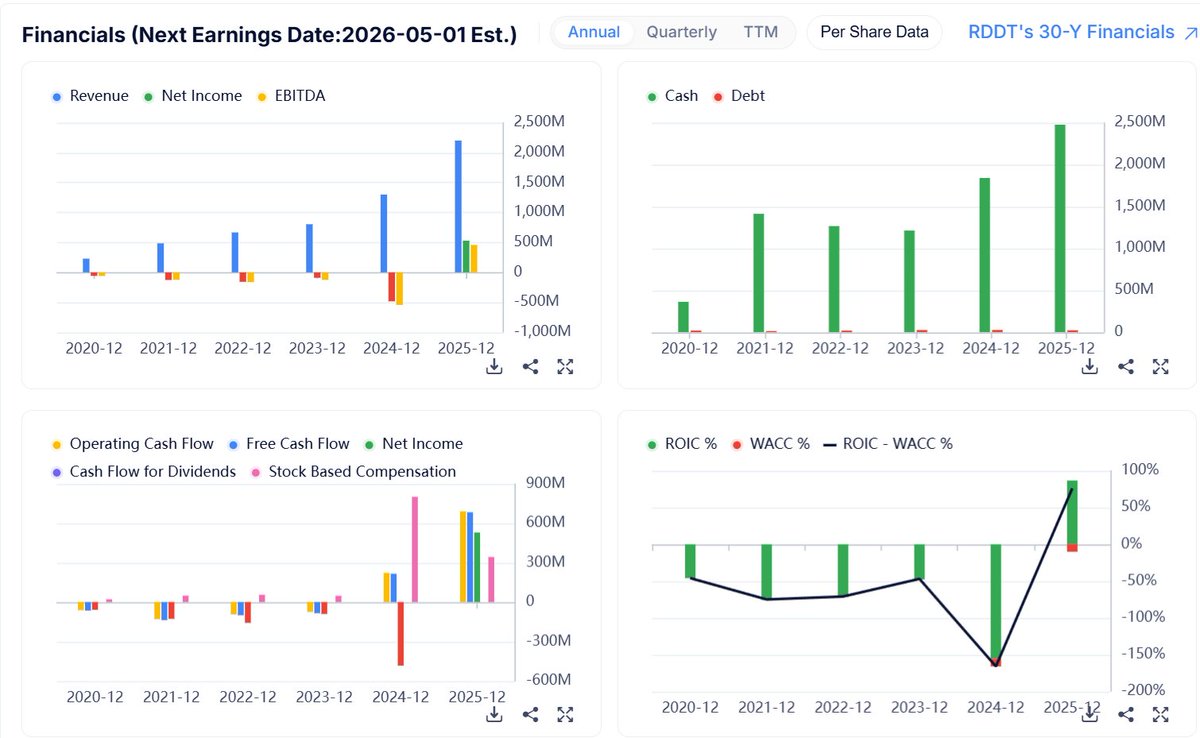Expand Cash and Debt chart fullscreen
This screenshot has width=1200, height=738.
tap(1161, 366)
